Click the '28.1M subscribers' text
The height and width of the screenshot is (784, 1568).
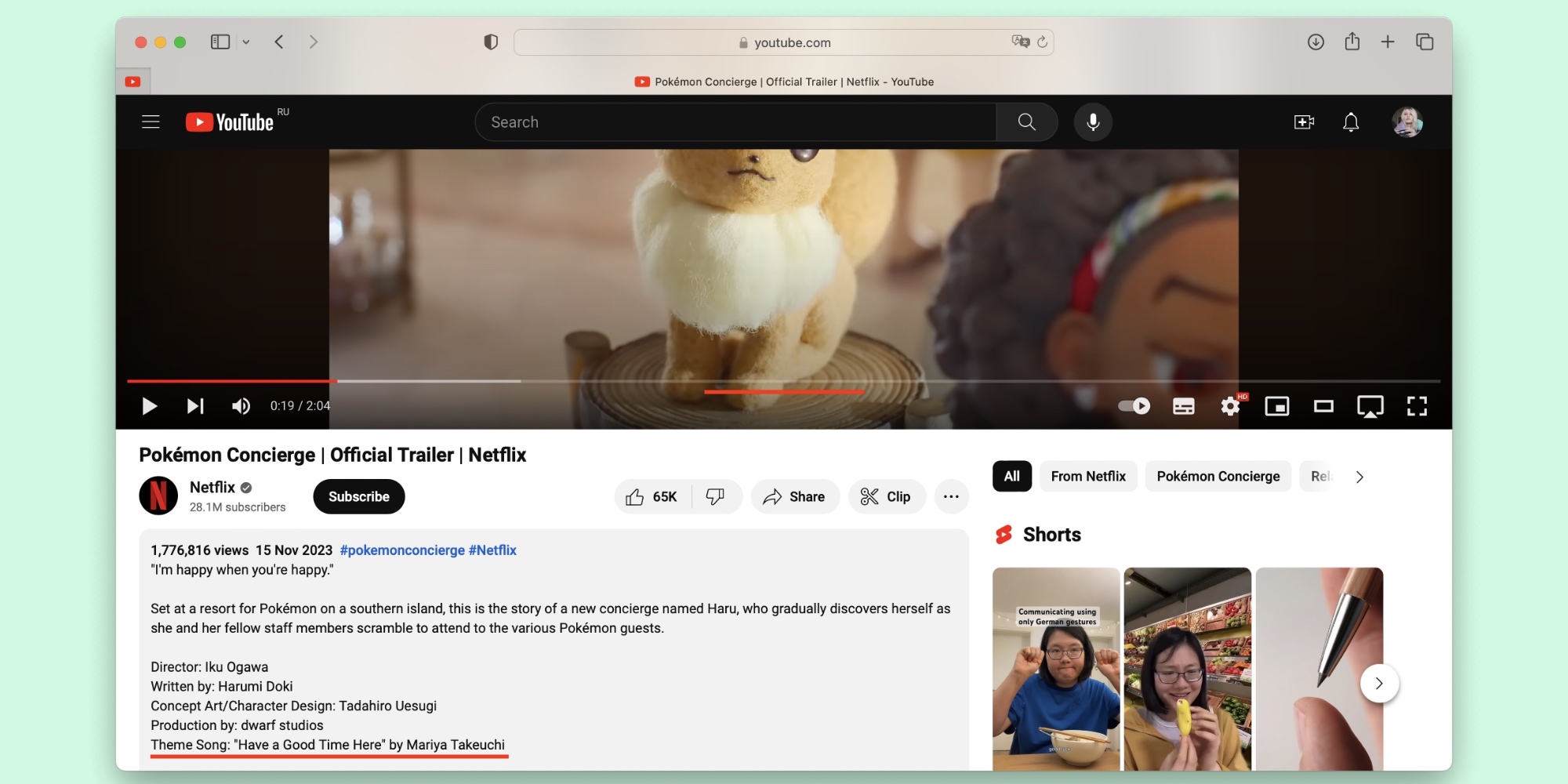(x=238, y=507)
